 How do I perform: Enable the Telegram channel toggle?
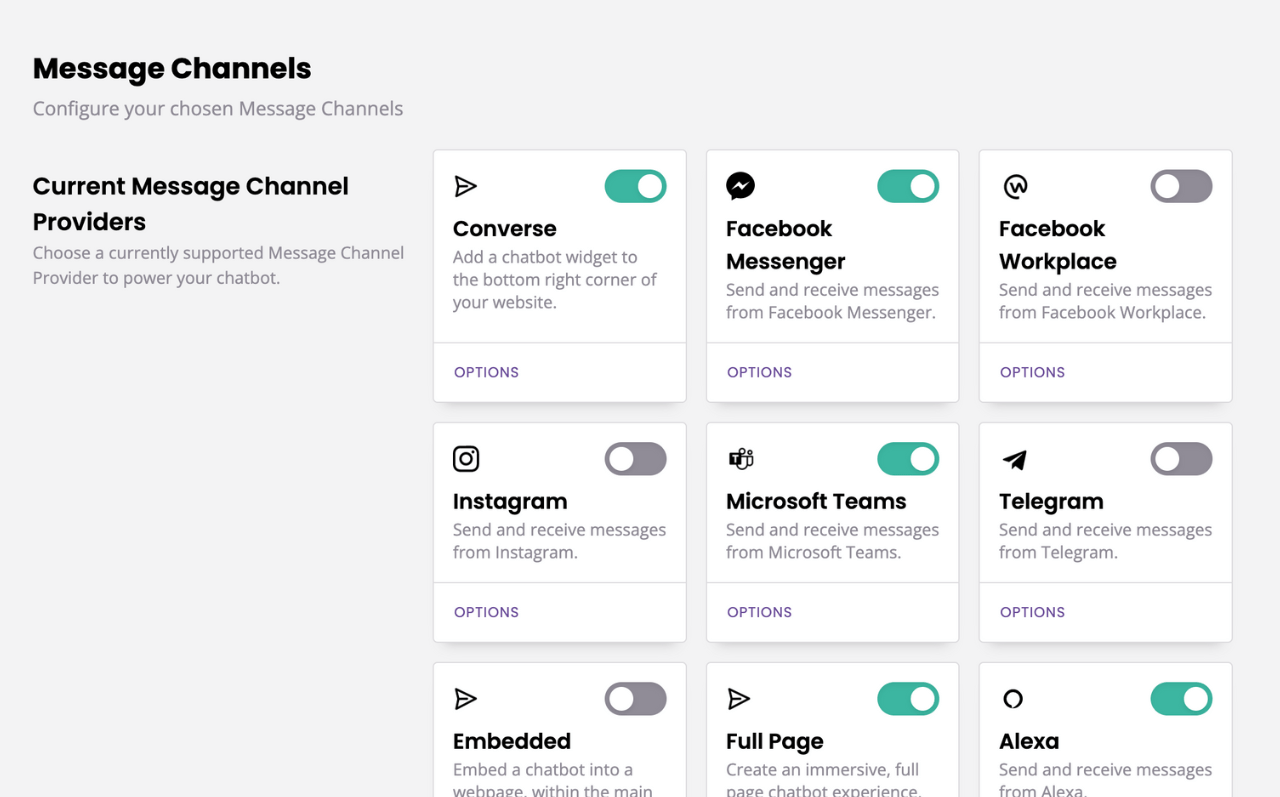click(x=1181, y=458)
